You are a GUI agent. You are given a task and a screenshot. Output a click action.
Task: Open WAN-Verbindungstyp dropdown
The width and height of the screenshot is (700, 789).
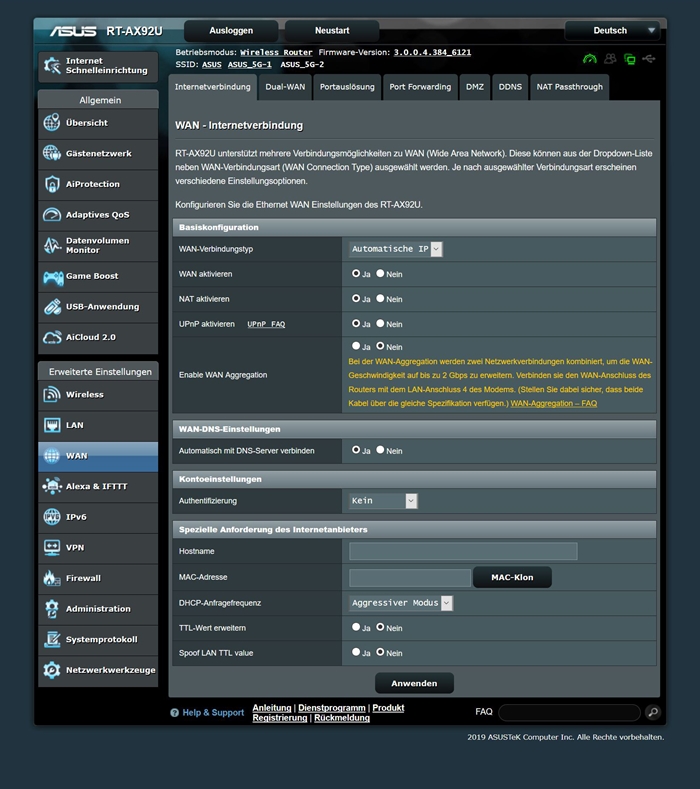point(396,249)
